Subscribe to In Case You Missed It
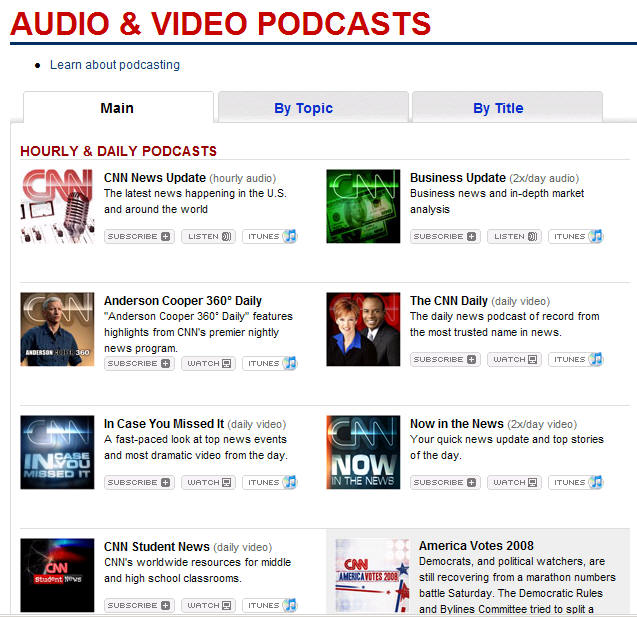637x617 pixels. pyautogui.click(x=139, y=482)
